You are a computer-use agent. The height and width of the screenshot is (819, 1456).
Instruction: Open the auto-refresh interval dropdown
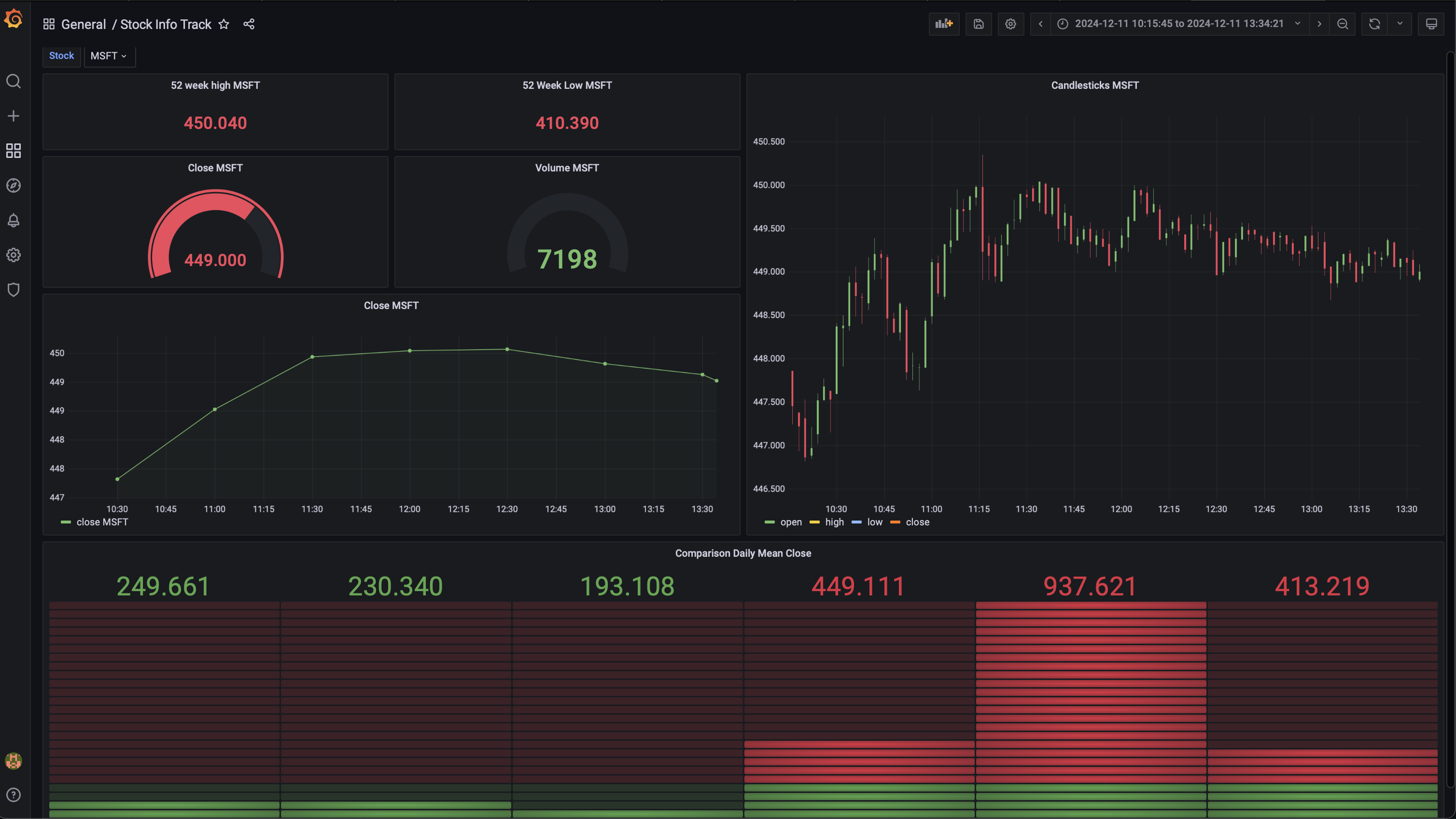click(x=1400, y=24)
